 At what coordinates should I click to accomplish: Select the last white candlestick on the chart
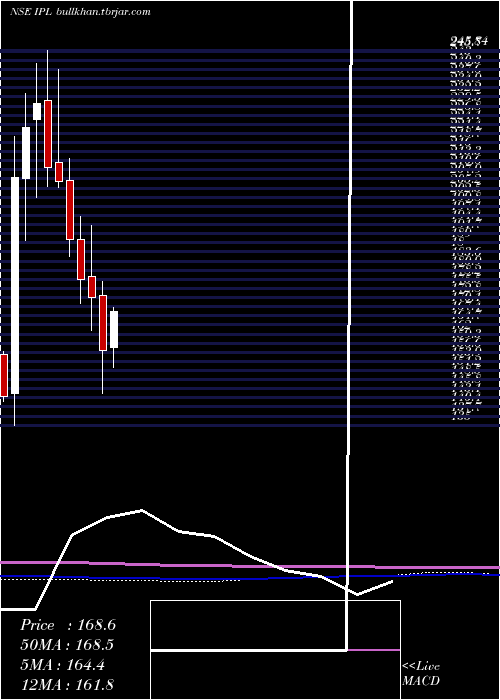[114, 329]
